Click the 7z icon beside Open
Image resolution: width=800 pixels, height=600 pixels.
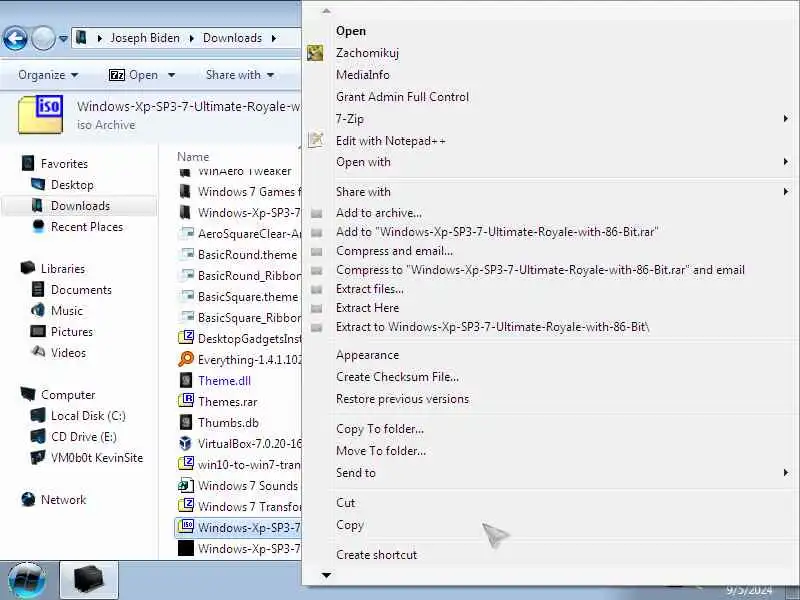117,75
